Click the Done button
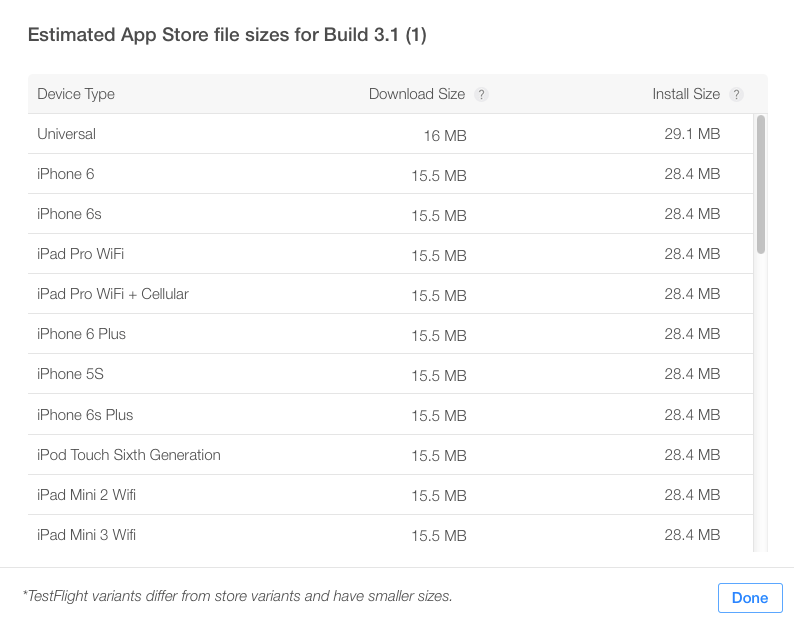794x619 pixels. tap(750, 598)
